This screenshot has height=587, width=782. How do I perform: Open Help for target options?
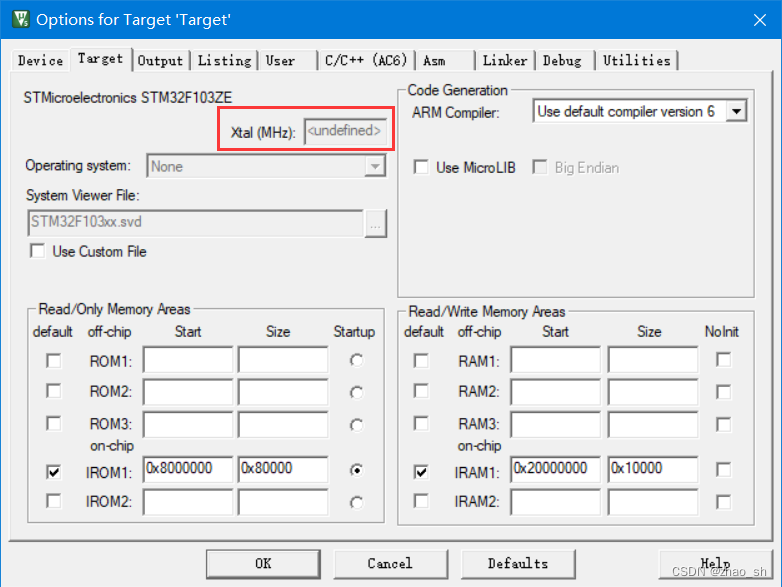tap(716, 564)
